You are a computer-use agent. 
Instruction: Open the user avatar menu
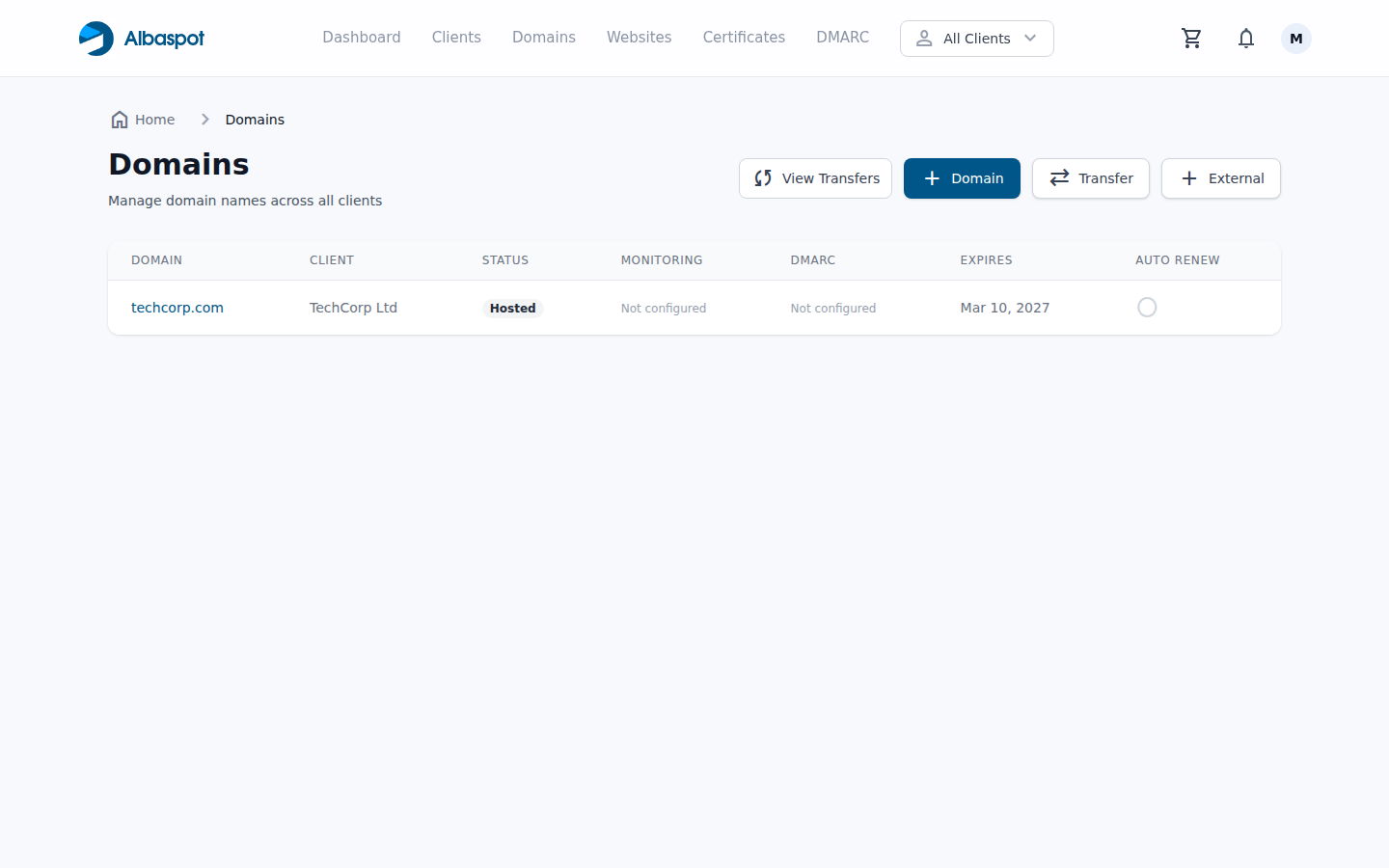coord(1295,39)
